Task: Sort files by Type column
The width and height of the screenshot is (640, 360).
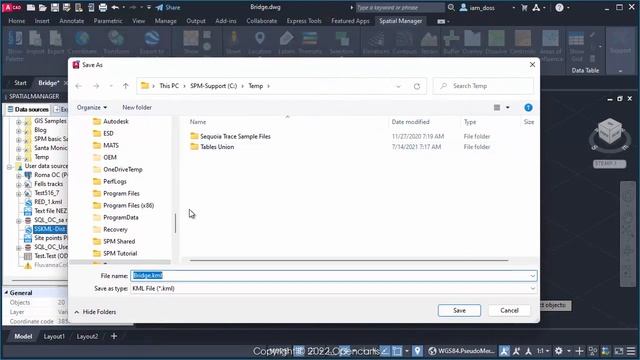Action: pos(470,122)
